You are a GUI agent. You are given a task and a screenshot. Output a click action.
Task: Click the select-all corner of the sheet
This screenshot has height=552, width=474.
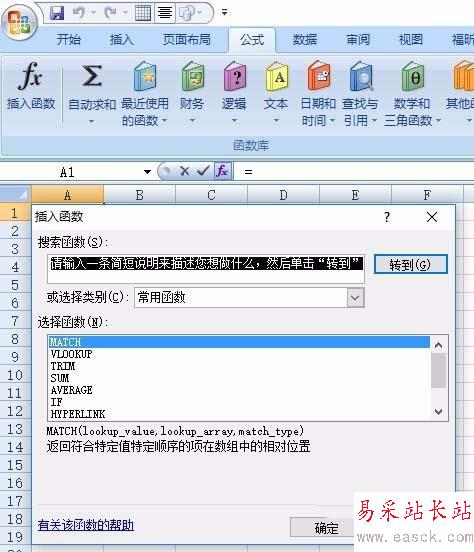(x=15, y=194)
